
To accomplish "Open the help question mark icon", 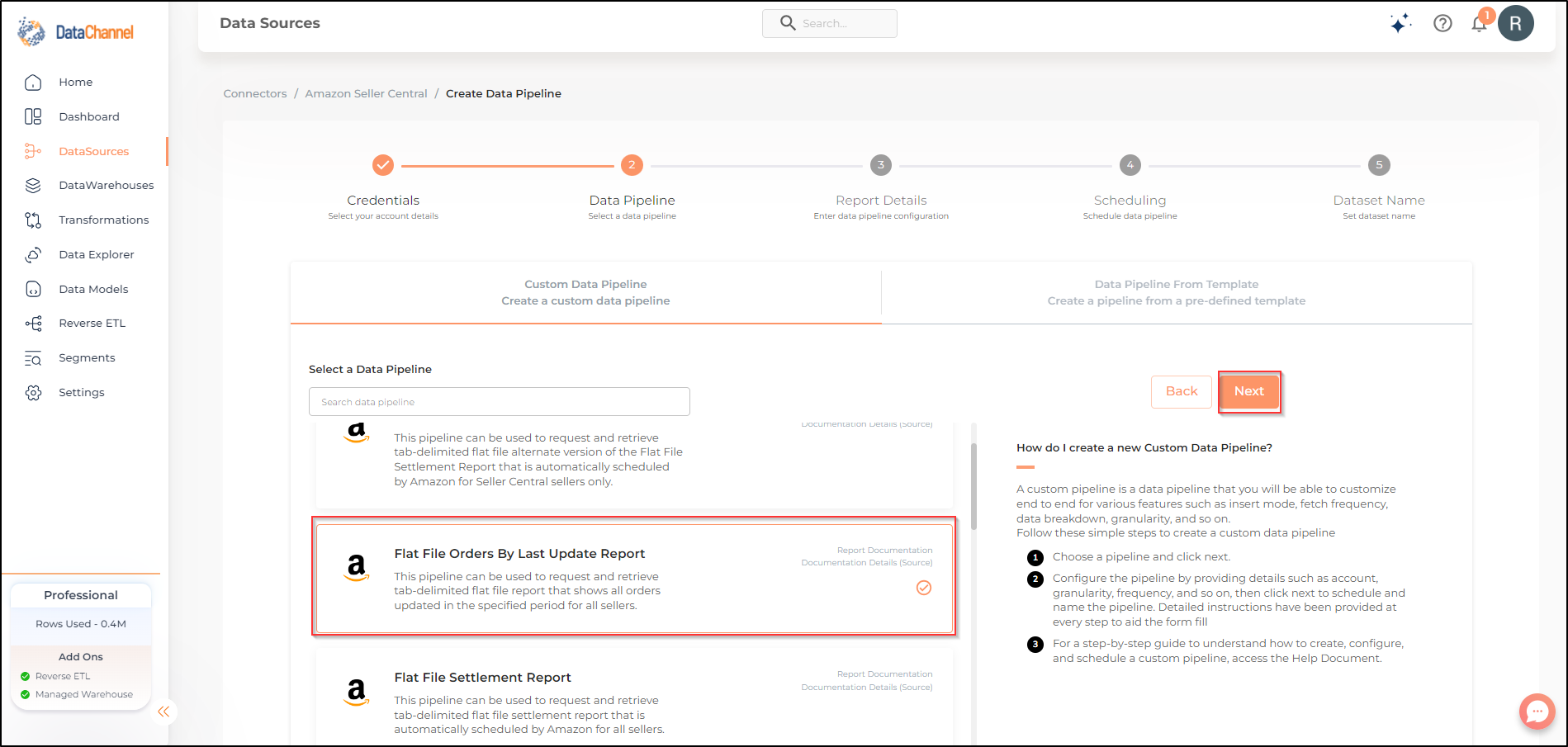I will click(1442, 24).
